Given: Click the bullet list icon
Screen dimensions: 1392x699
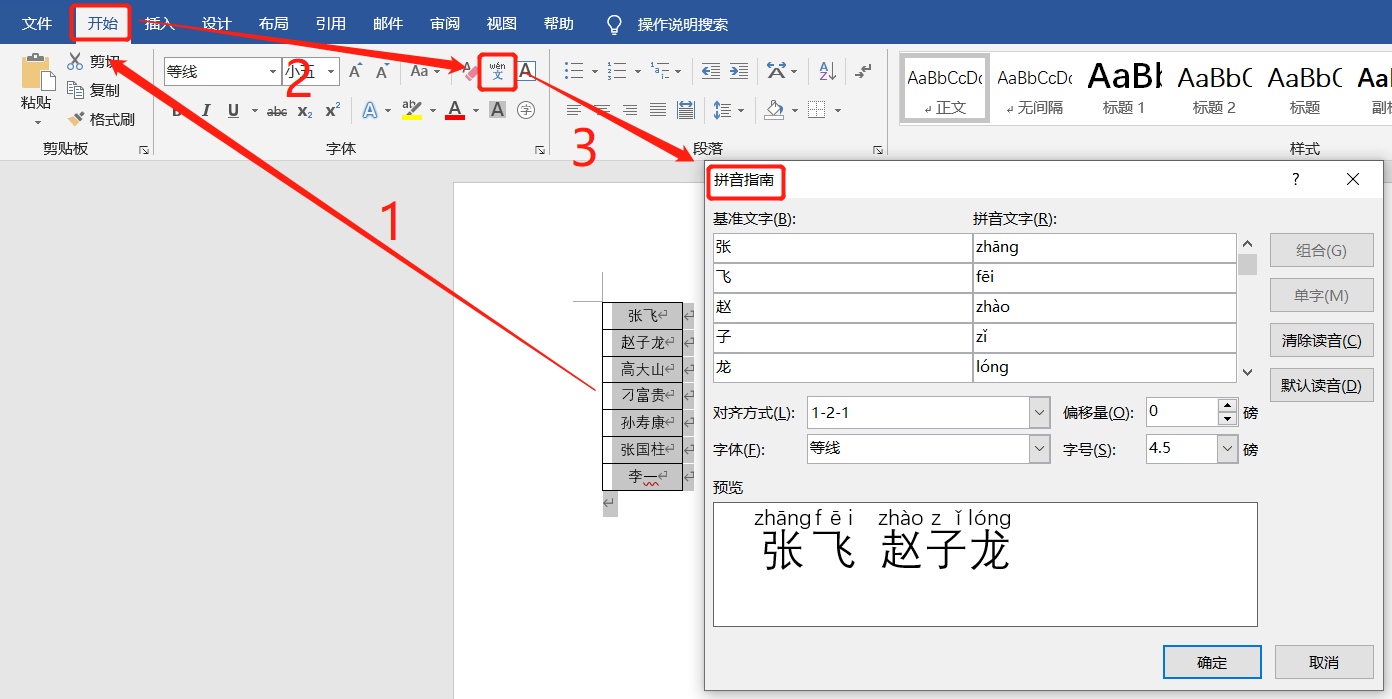Looking at the screenshot, I should pyautogui.click(x=574, y=71).
